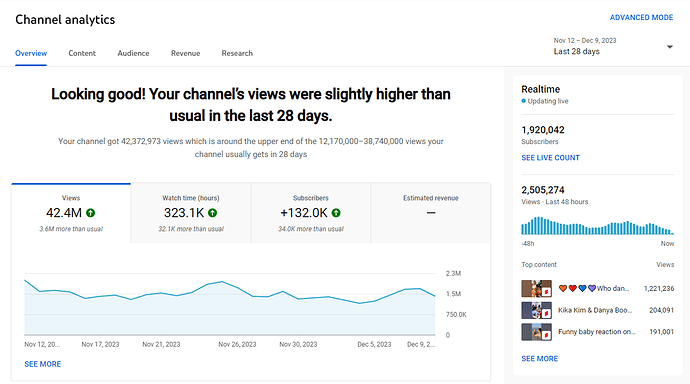
Task: Click the 2.3M y-axis label
Action: pos(453,274)
